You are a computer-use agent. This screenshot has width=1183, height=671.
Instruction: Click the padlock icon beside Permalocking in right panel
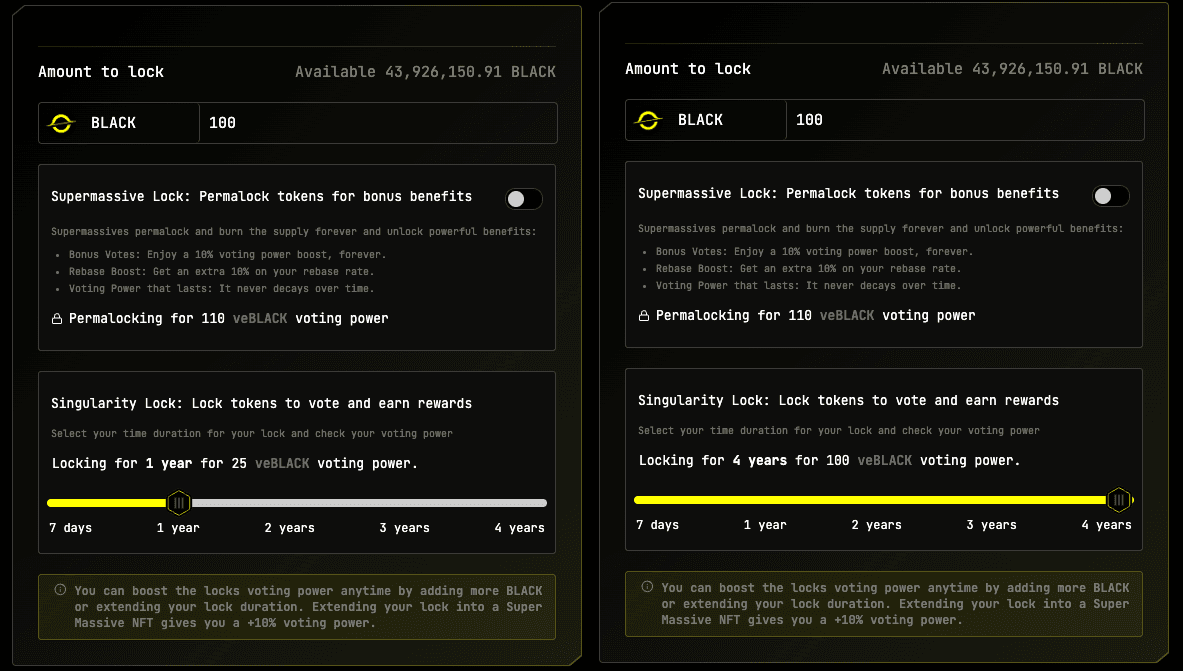[644, 315]
